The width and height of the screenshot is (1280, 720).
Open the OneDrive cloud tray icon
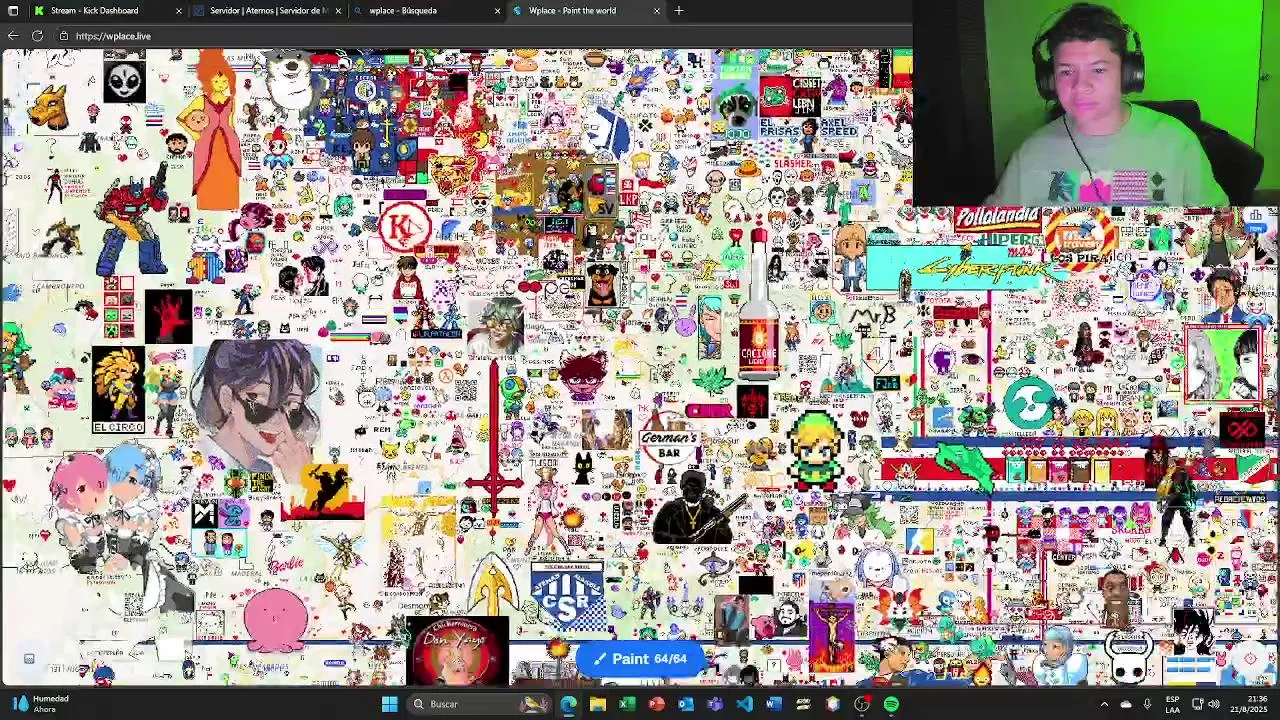coord(1126,704)
